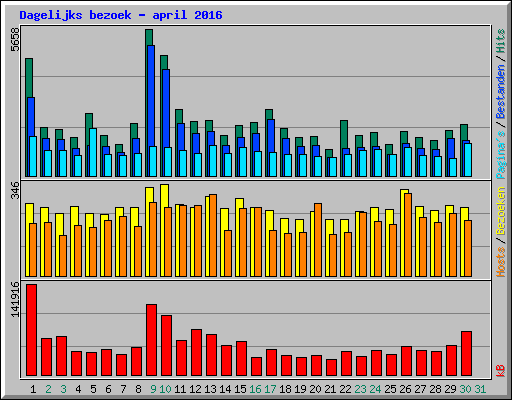Select the '346' axis value of visits chart
Image resolution: width=512 pixels, height=400 pixels.
(x=15, y=190)
